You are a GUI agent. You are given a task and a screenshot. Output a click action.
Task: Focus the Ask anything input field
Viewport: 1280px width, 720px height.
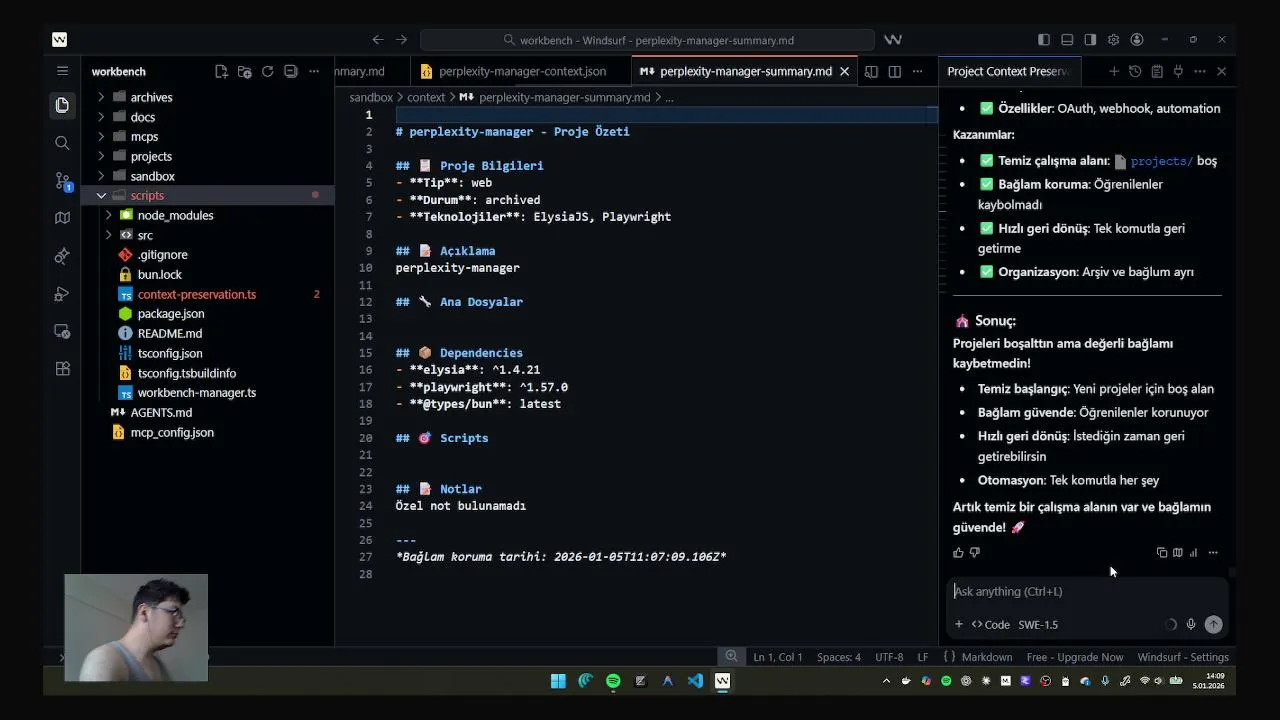pyautogui.click(x=1085, y=591)
